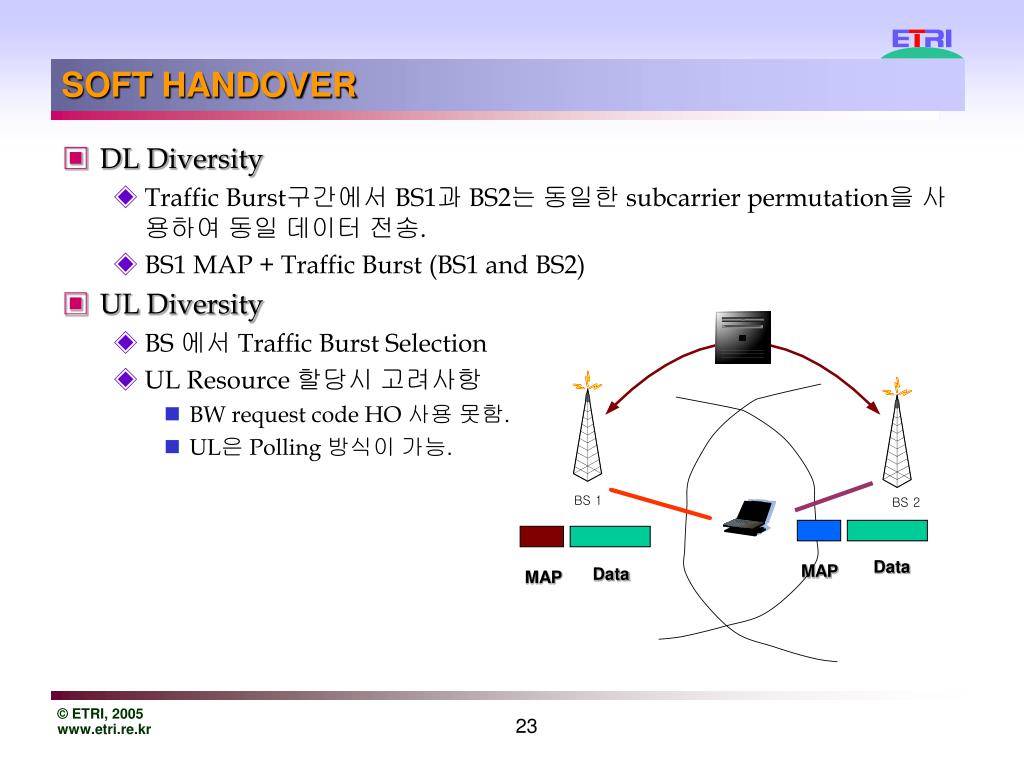This screenshot has height=768, width=1024.
Task: Click the © ETRI, 2005 copyright text
Action: 100,714
